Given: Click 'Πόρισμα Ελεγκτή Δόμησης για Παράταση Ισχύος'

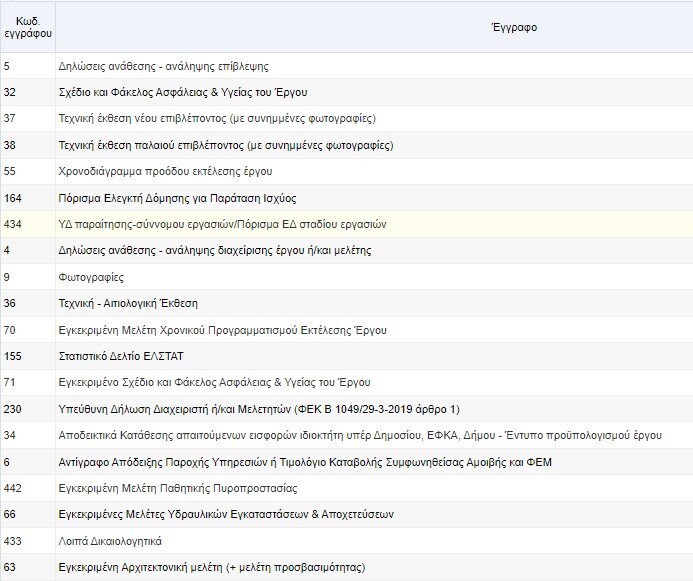Looking at the screenshot, I should point(178,198).
